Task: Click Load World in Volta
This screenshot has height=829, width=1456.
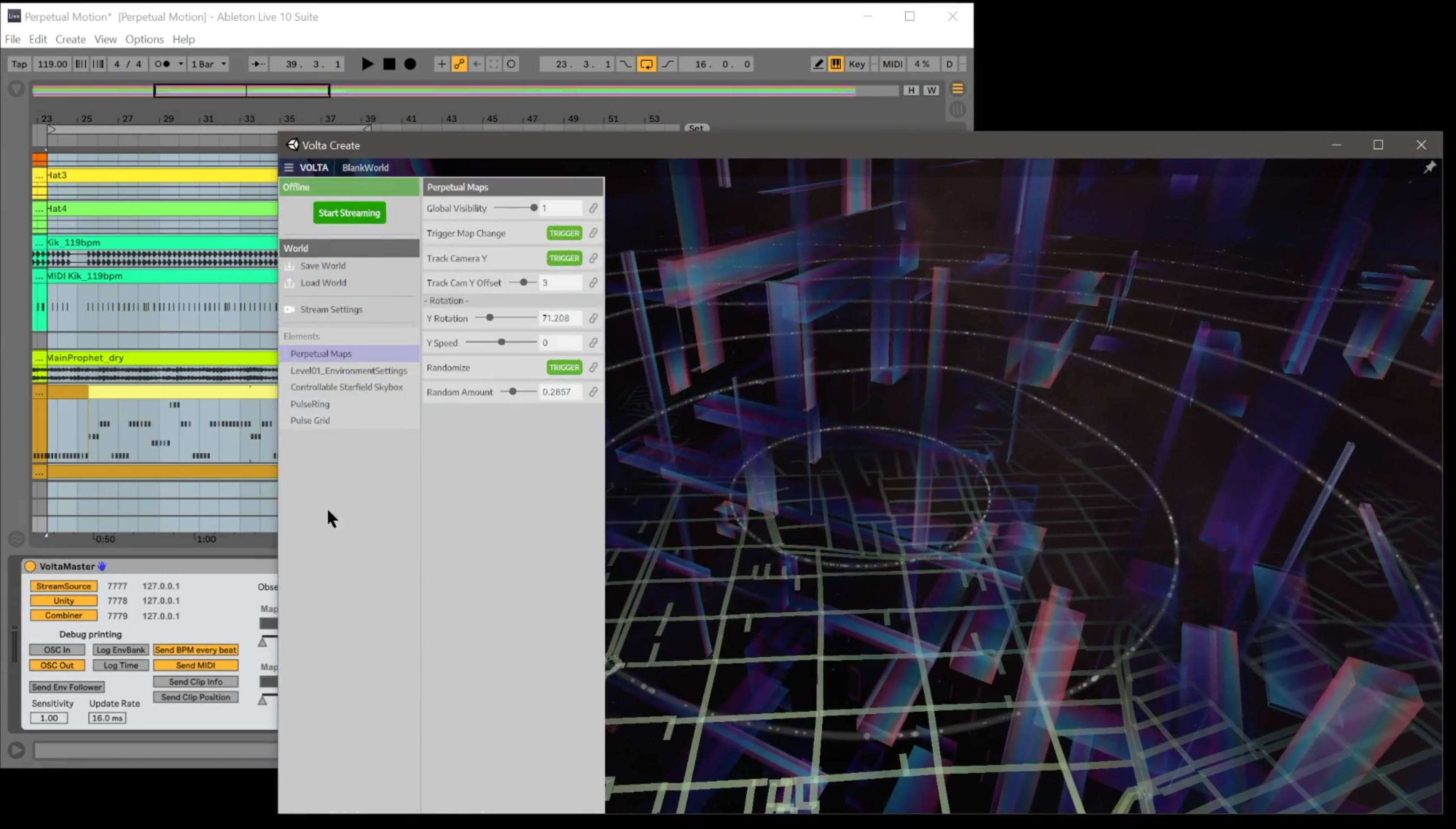Action: tap(323, 282)
